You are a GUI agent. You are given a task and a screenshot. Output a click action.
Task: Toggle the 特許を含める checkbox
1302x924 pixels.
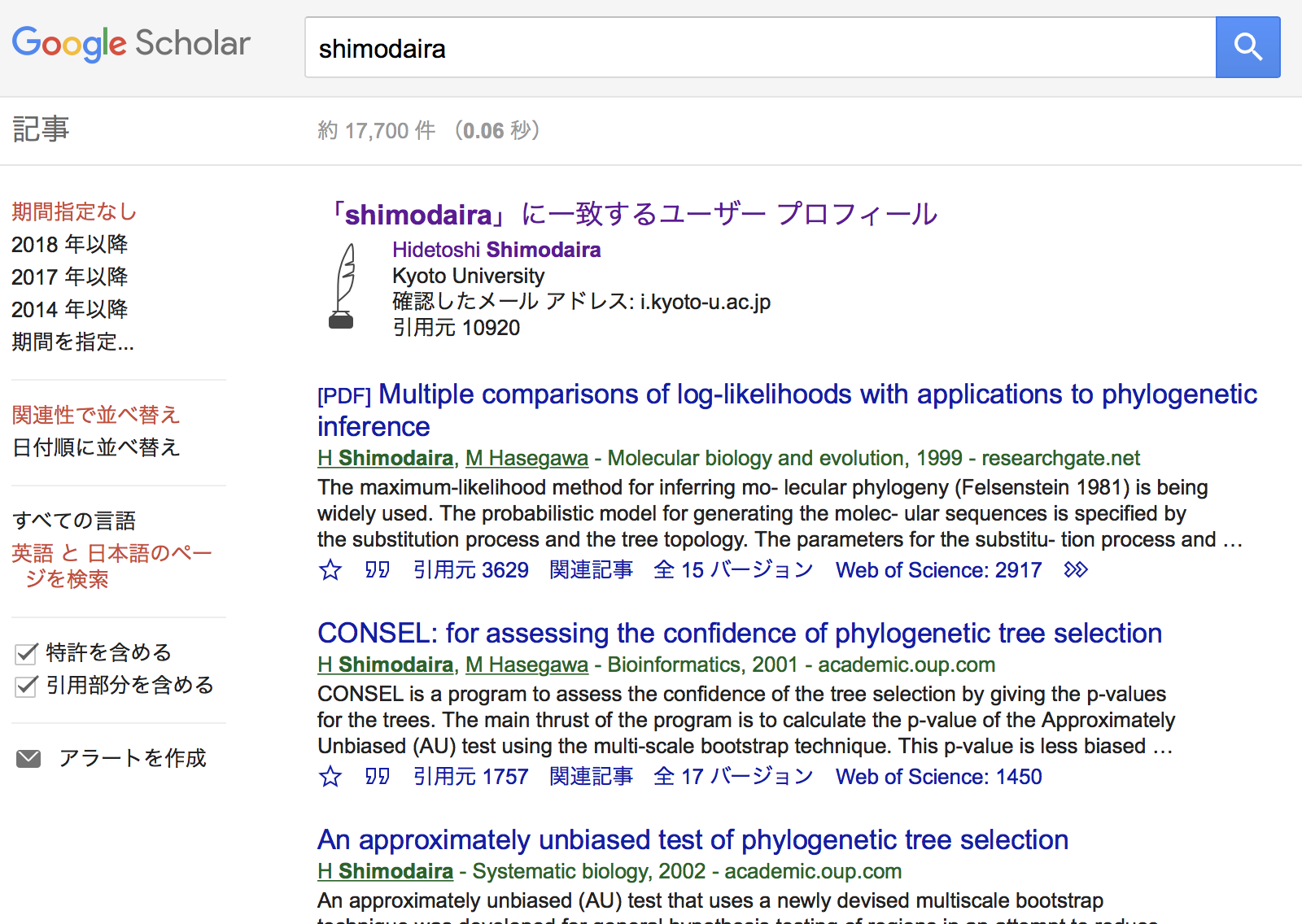click(x=26, y=653)
